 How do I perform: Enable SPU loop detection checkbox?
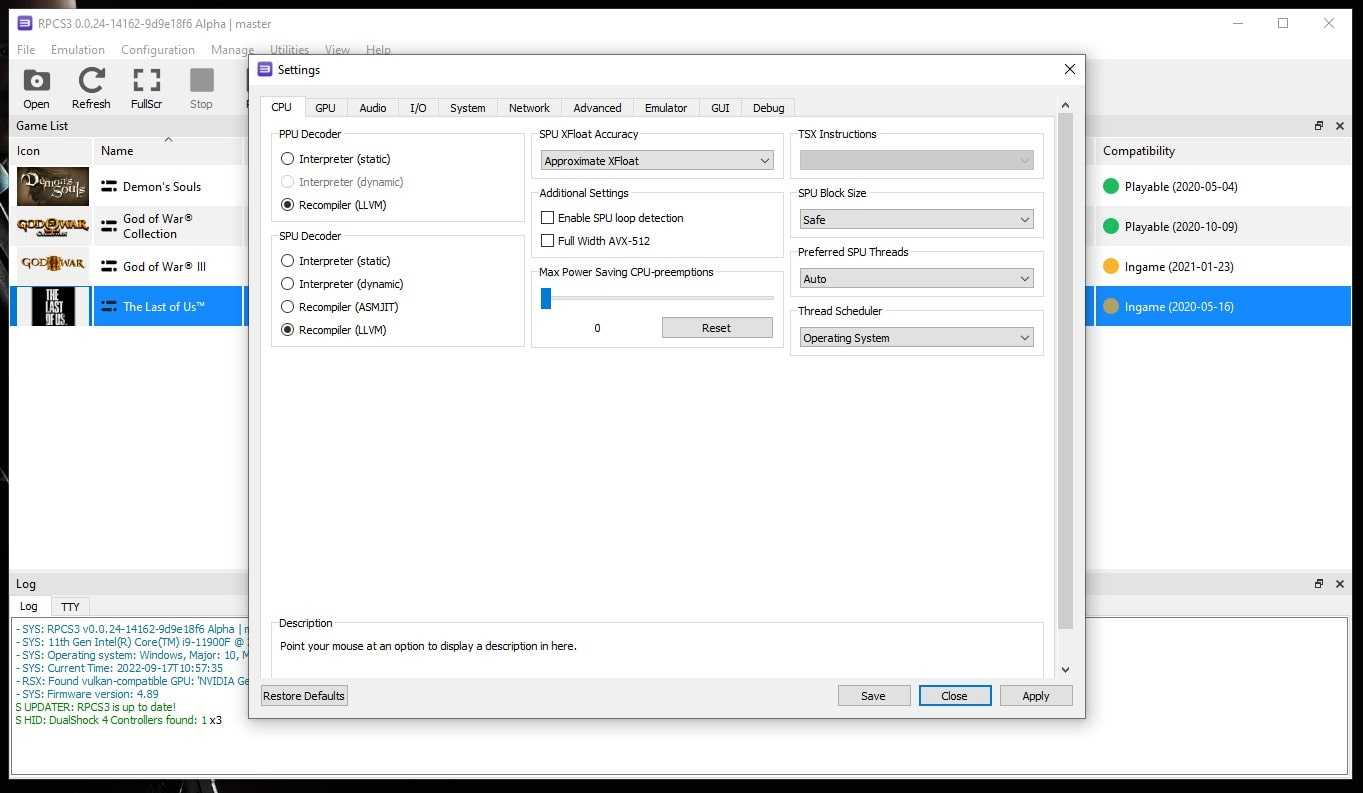coord(547,218)
